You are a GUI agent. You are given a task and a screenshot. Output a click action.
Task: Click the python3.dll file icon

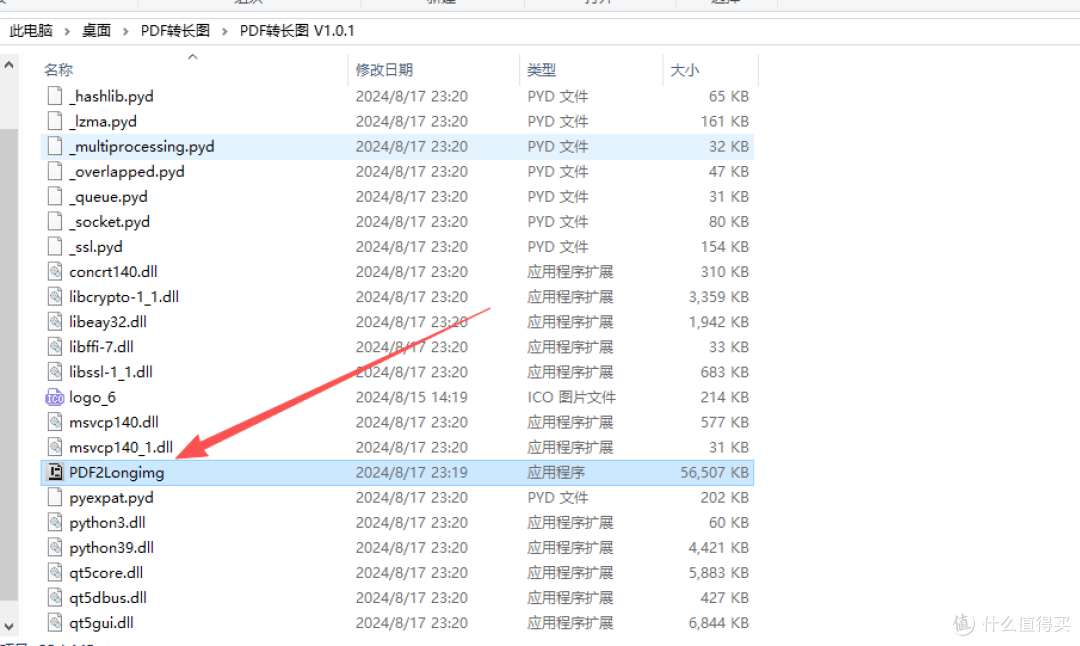pos(55,523)
